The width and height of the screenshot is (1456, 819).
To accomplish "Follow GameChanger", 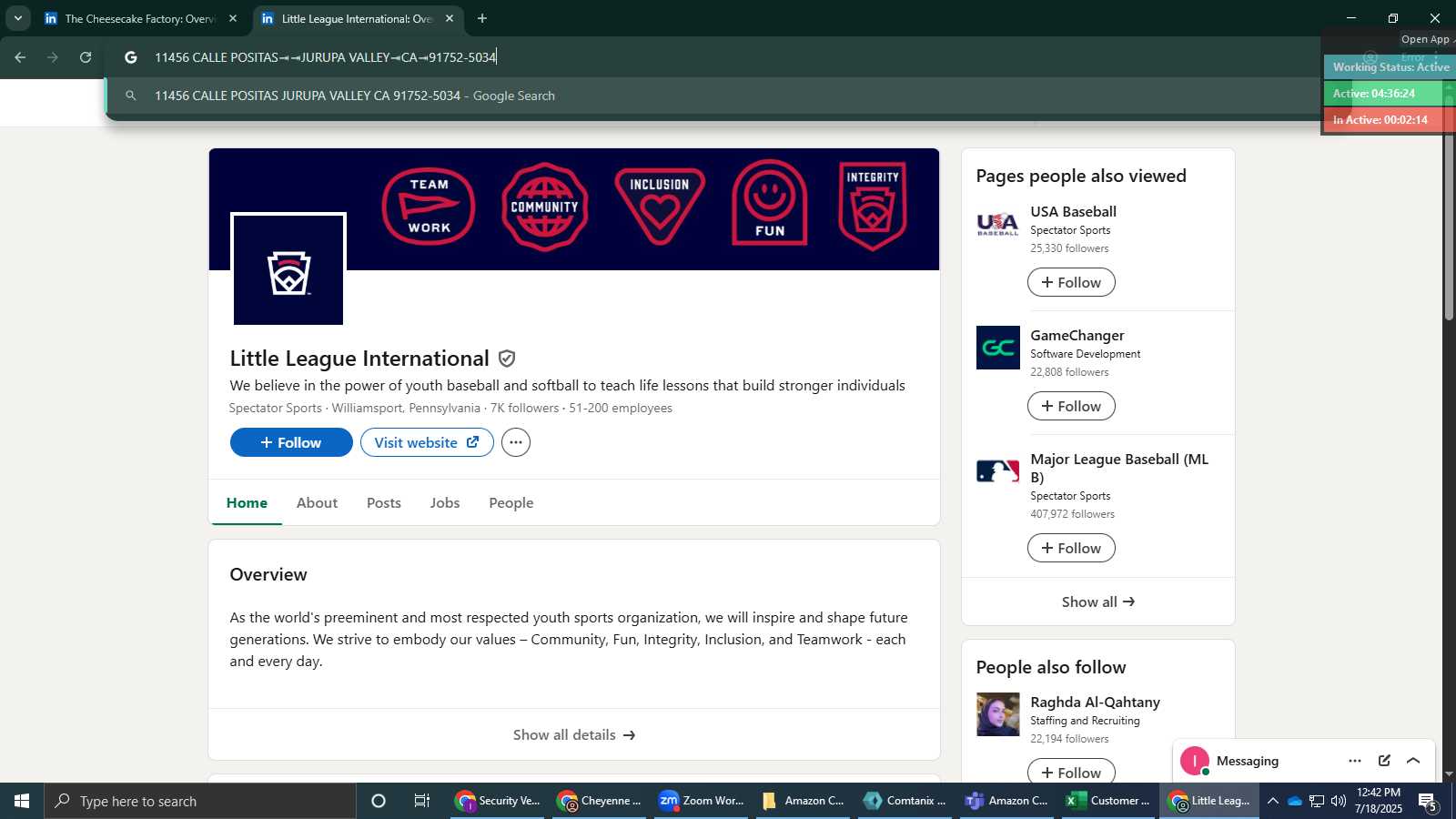I will (1071, 406).
